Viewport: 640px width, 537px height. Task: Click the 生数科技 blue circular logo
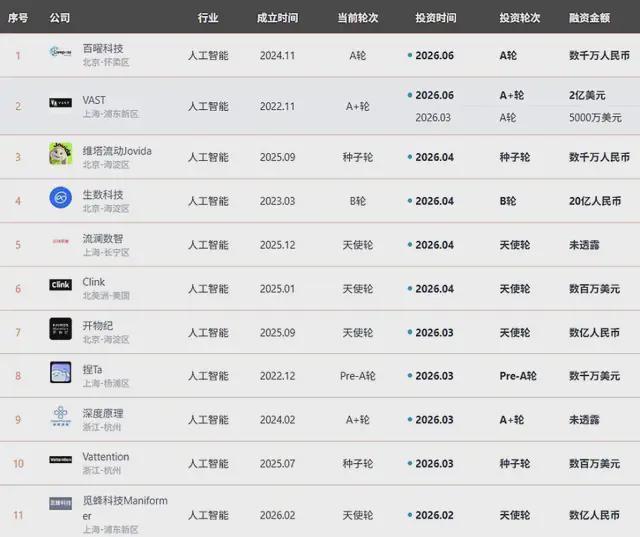coord(60,197)
